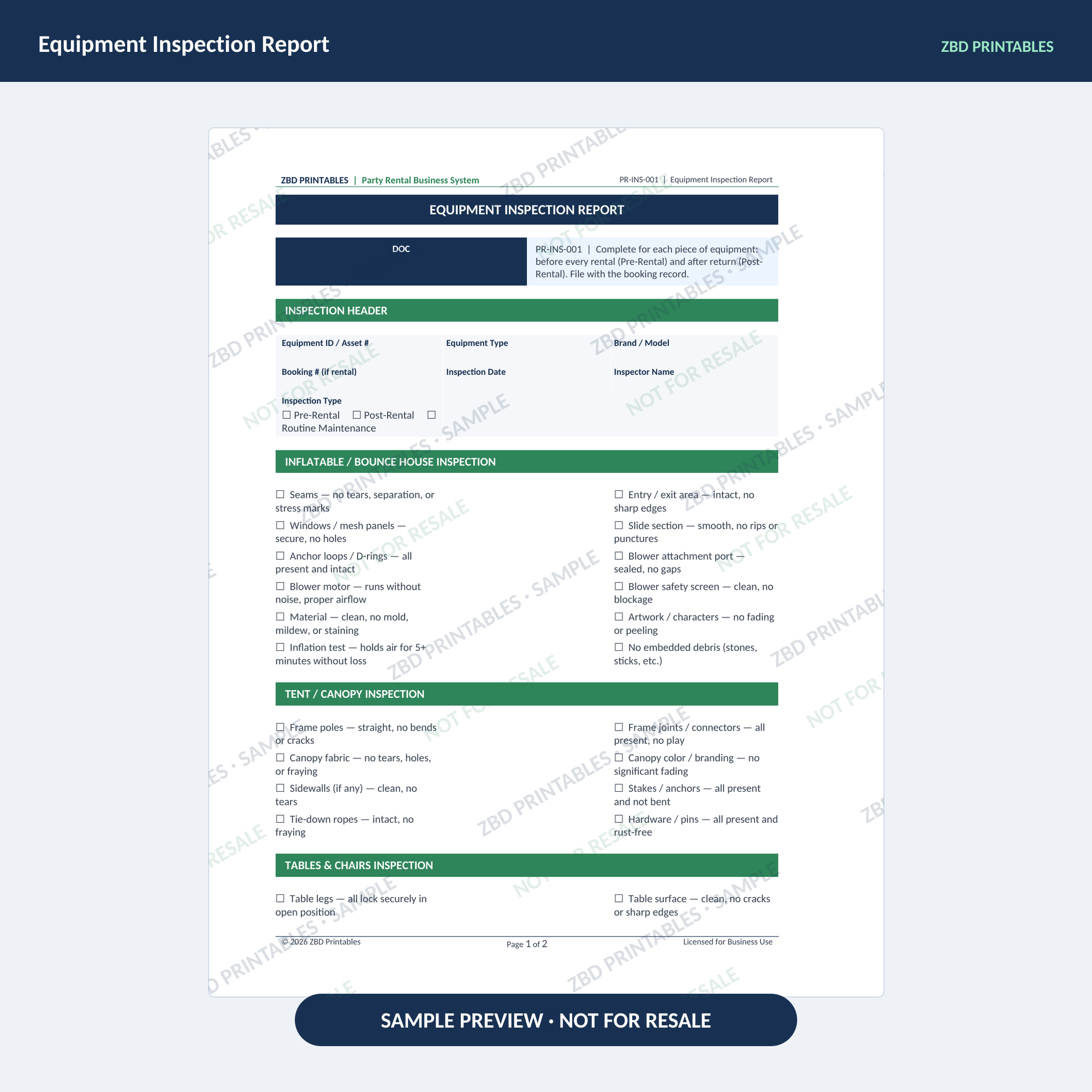Tick the Frame joints / connectors checkbox
The height and width of the screenshot is (1092, 1092).
click(x=619, y=727)
